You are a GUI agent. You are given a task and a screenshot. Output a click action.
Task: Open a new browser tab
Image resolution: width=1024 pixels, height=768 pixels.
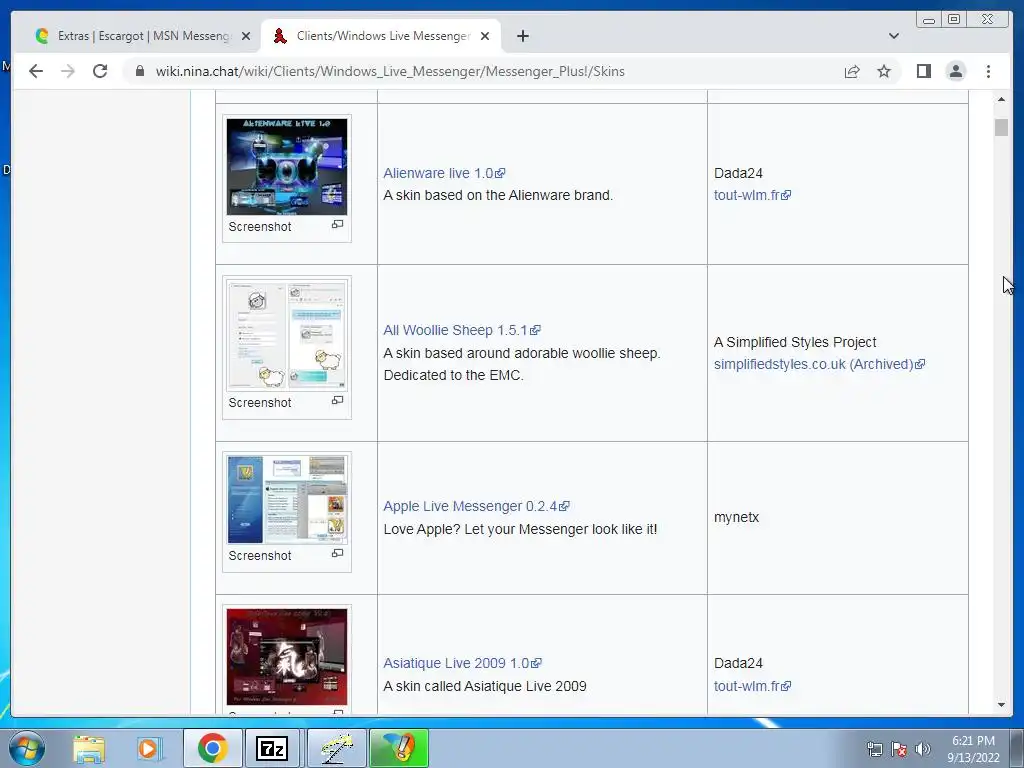click(522, 36)
